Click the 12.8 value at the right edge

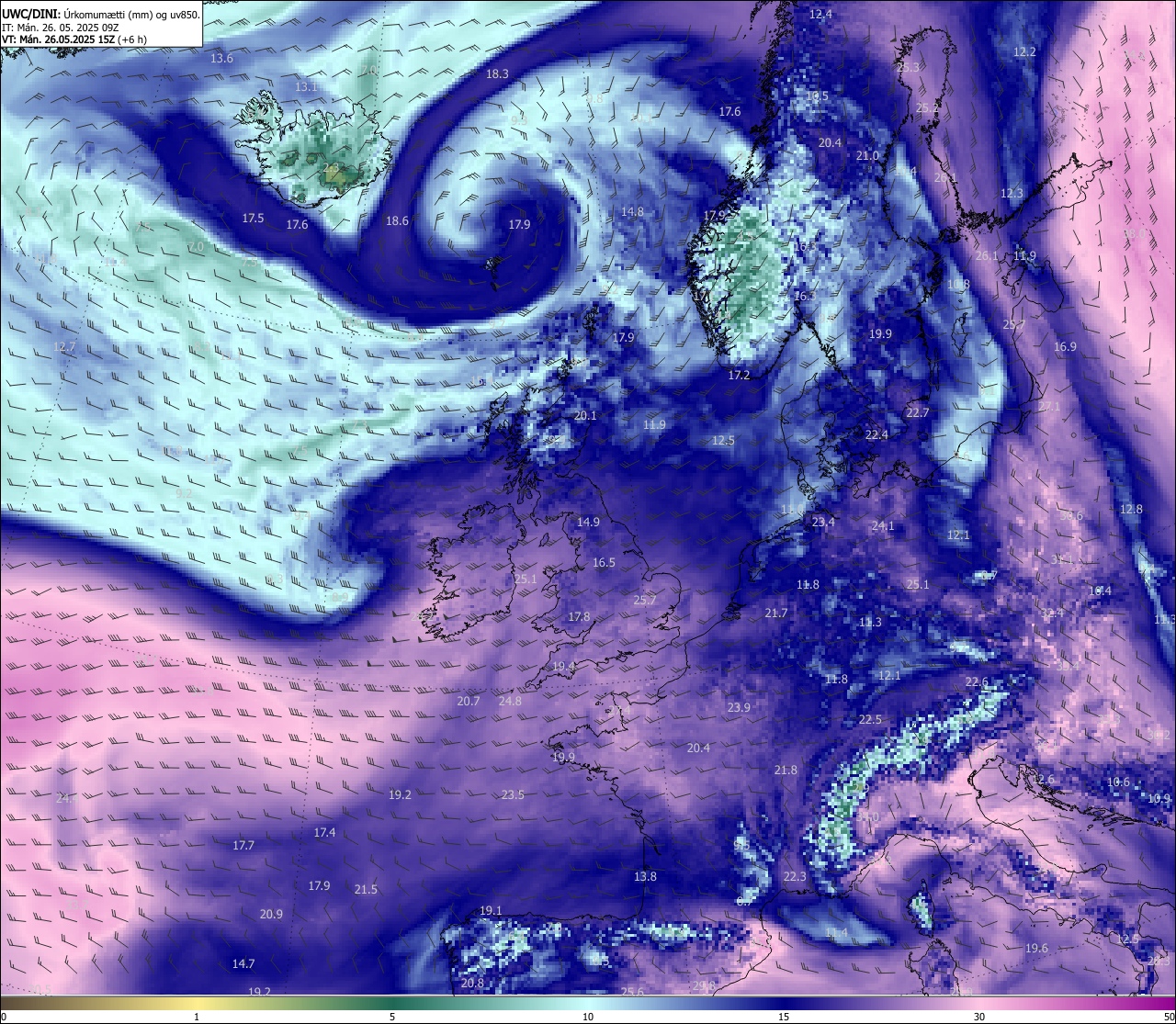(1131, 510)
